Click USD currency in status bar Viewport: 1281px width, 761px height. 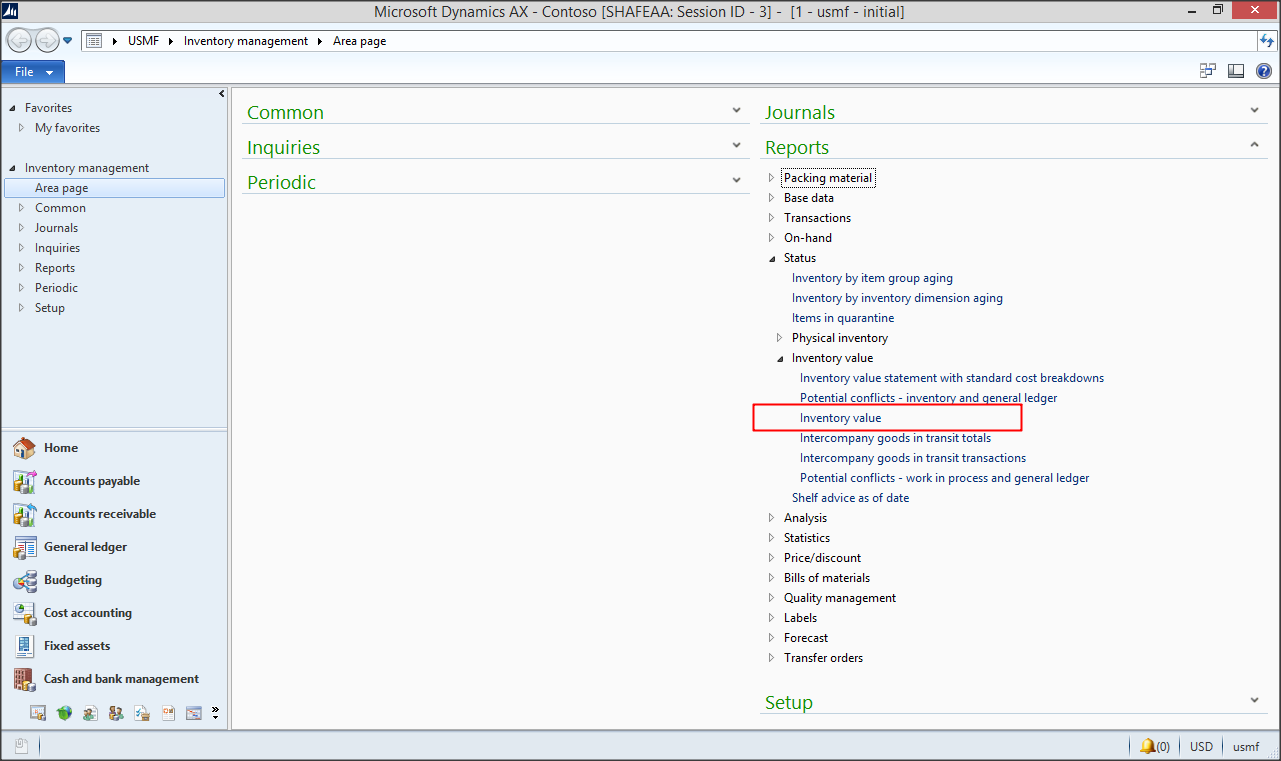(x=1201, y=747)
